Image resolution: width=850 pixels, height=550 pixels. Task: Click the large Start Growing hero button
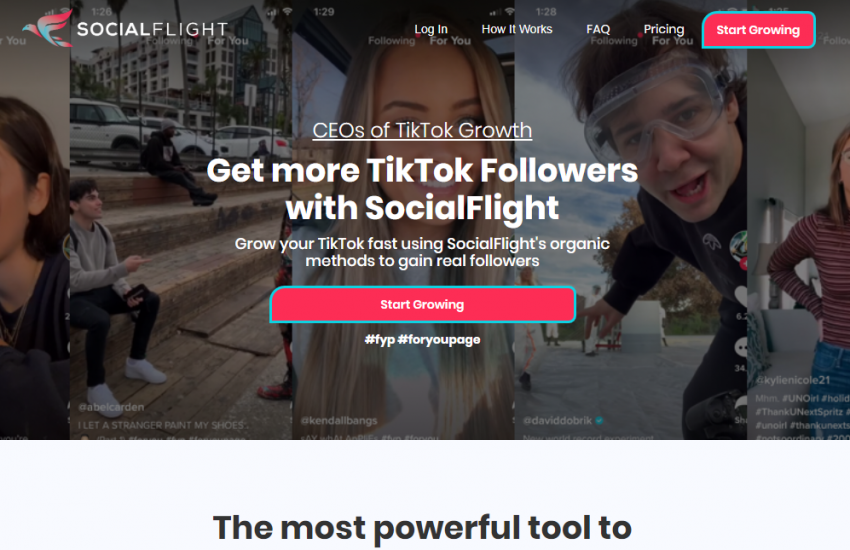422,305
